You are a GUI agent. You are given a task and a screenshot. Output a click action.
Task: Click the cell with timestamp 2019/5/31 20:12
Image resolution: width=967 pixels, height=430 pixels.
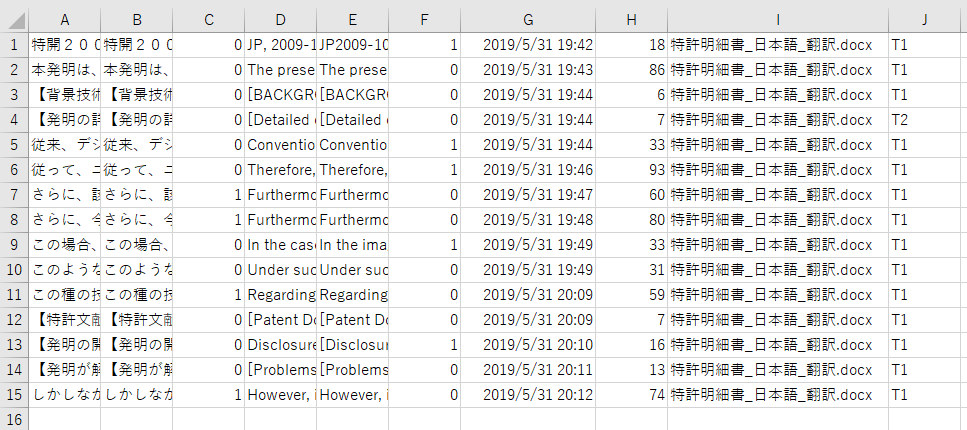(527, 395)
